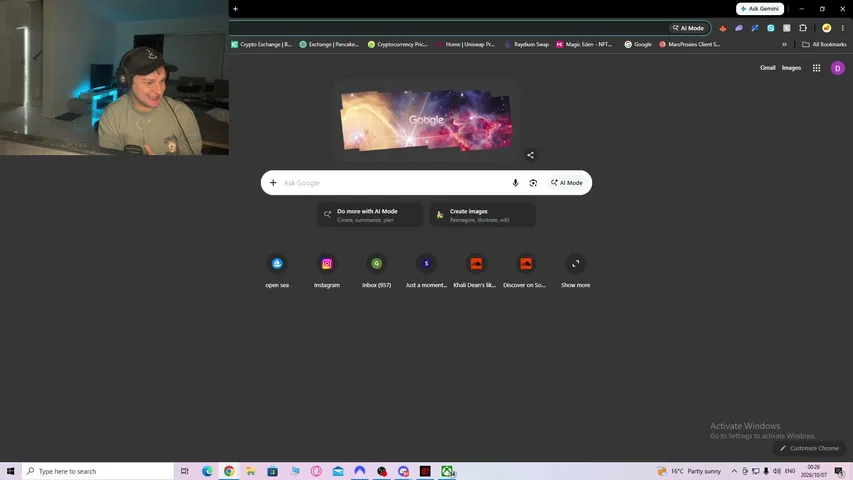Click the ENG language indicator
Image resolution: width=853 pixels, height=480 pixels.
click(x=790, y=471)
